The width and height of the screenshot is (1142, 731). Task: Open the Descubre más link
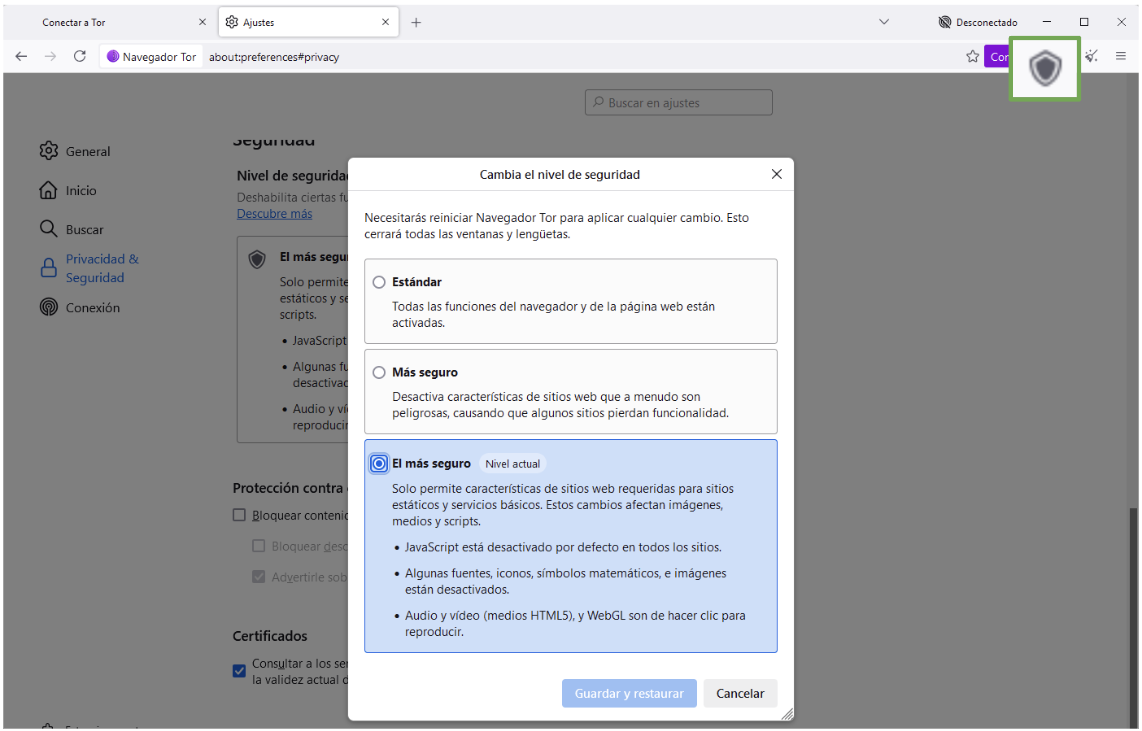click(275, 213)
